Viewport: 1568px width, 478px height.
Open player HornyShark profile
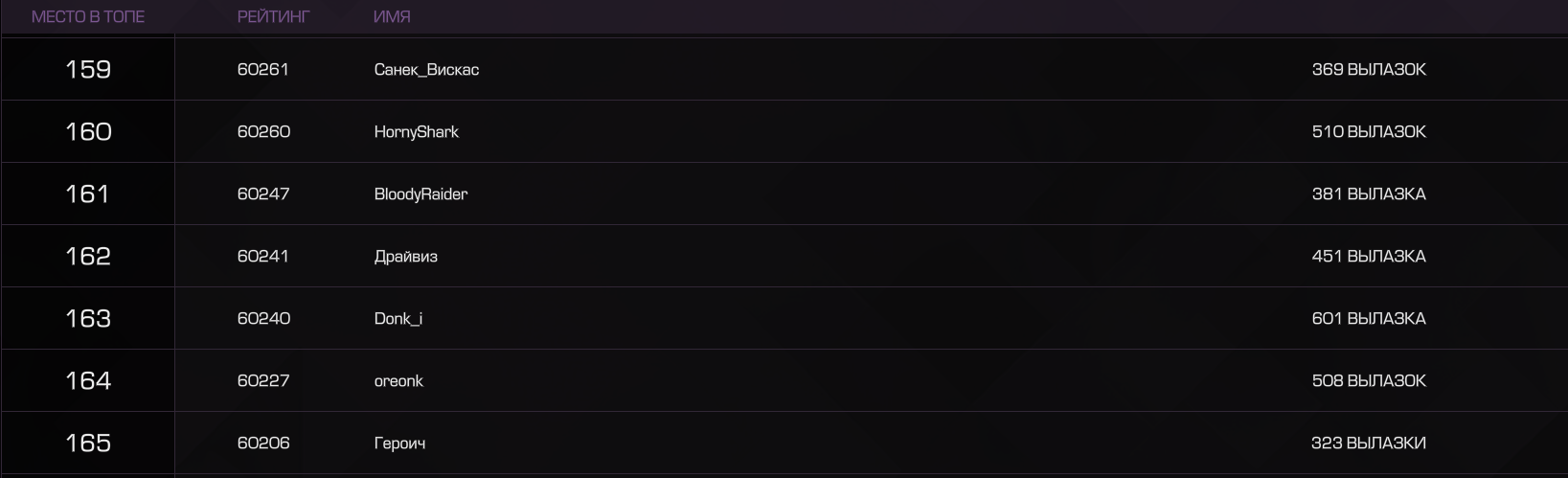tap(417, 132)
